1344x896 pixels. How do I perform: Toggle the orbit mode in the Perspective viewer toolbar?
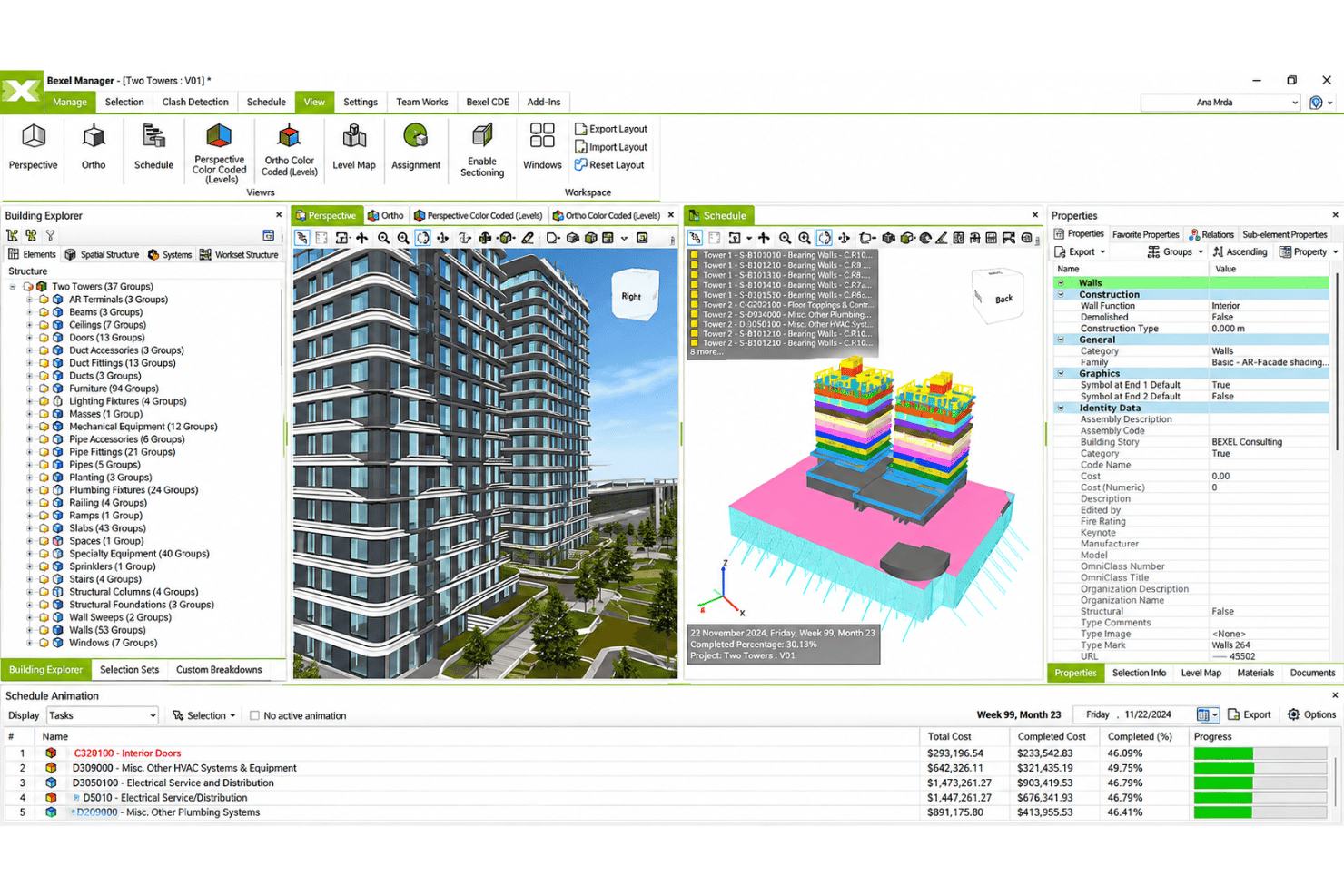click(423, 238)
